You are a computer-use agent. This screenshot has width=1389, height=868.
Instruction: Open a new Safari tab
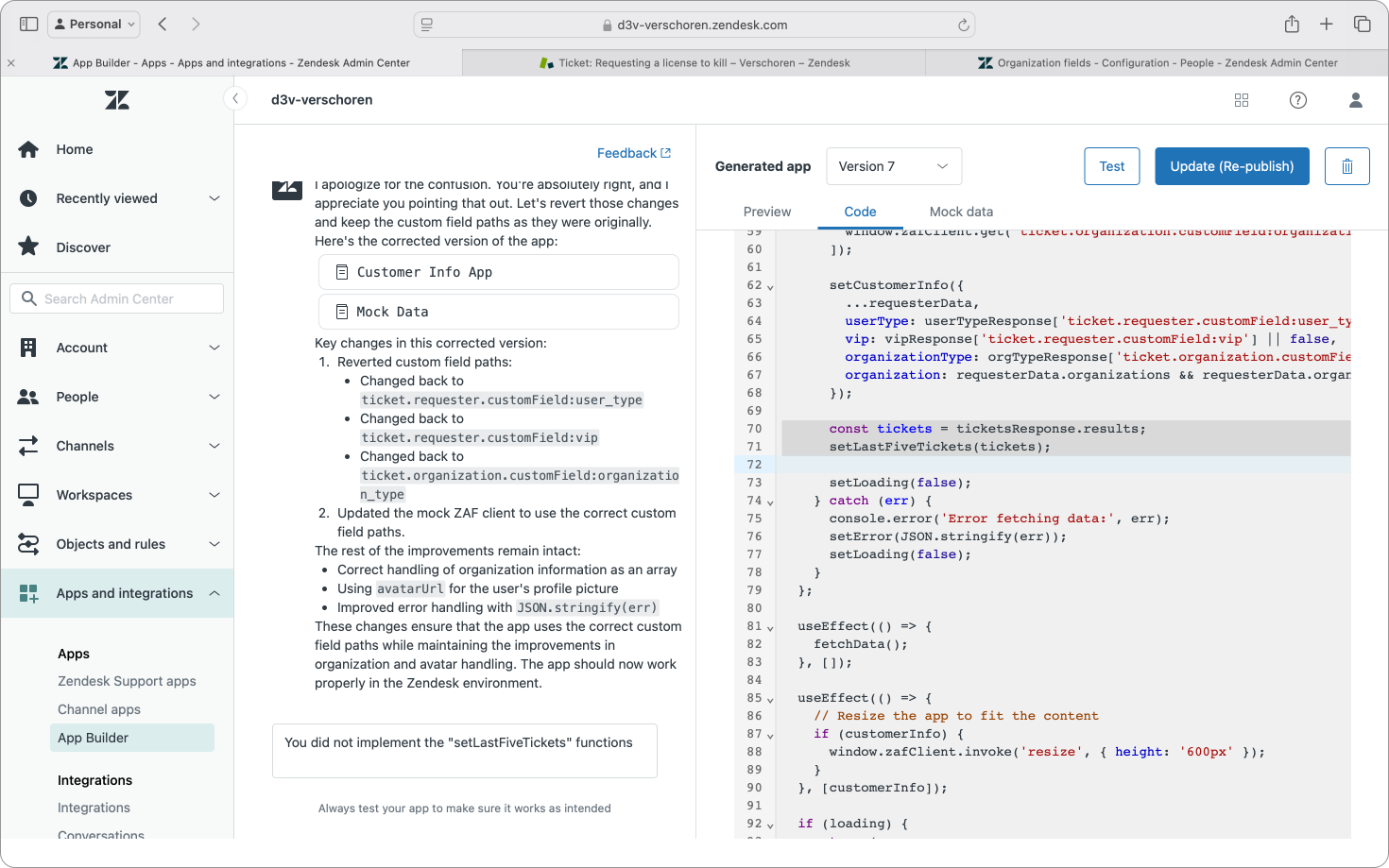click(1327, 24)
